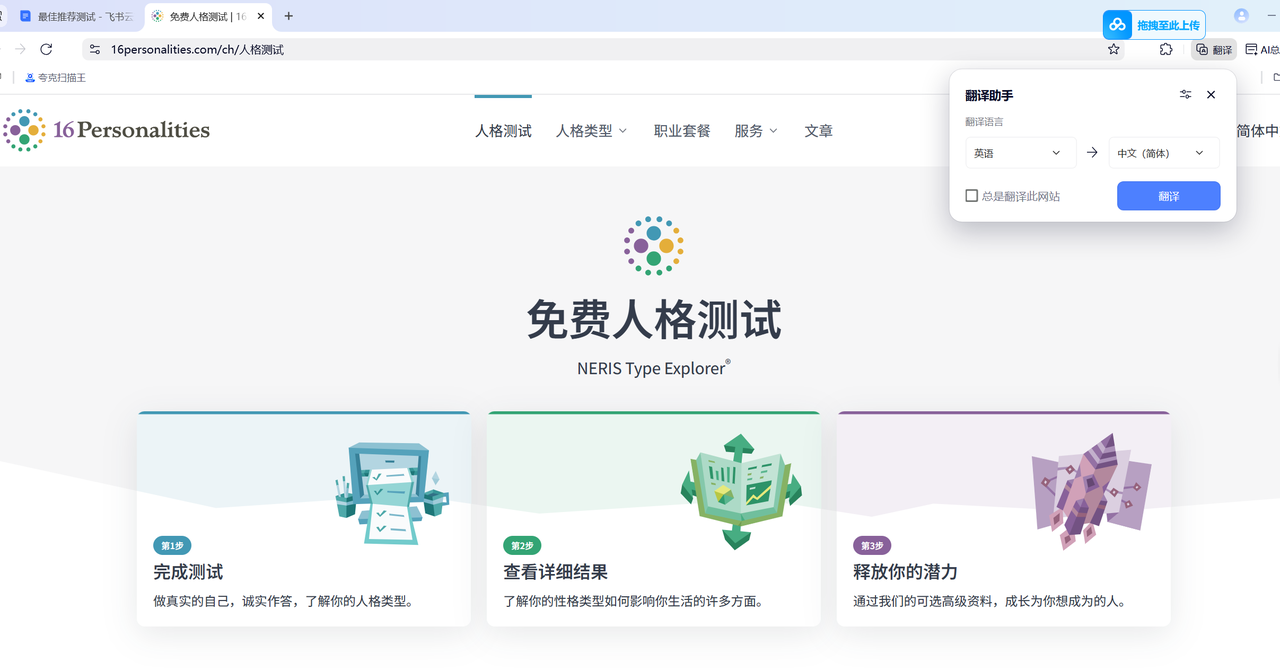Image resolution: width=1280 pixels, height=671 pixels.
Task: Reload the page with refresh icon
Action: 46,49
